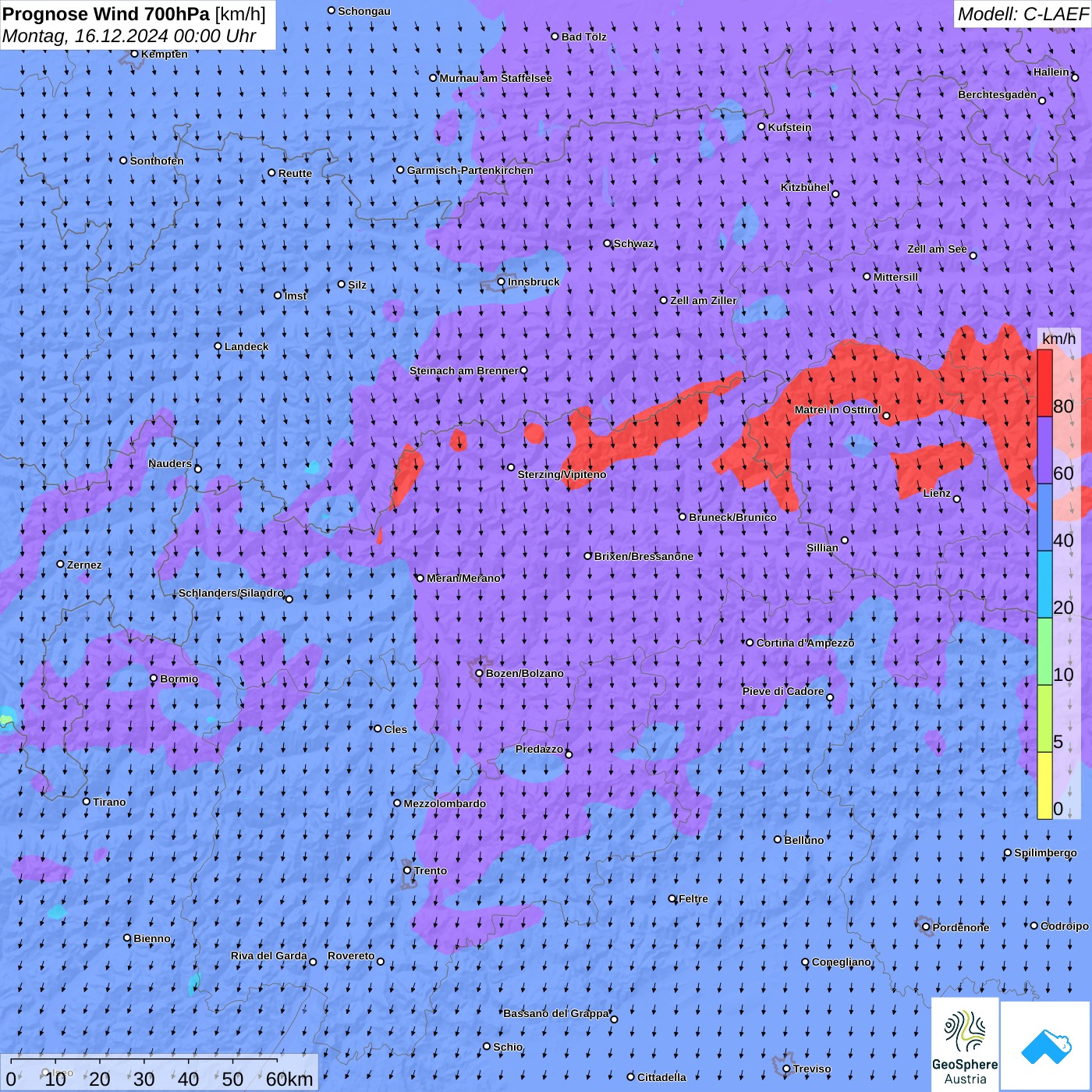The height and width of the screenshot is (1092, 1092).
Task: Click the Matrei in Osttirol label
Action: [838, 409]
